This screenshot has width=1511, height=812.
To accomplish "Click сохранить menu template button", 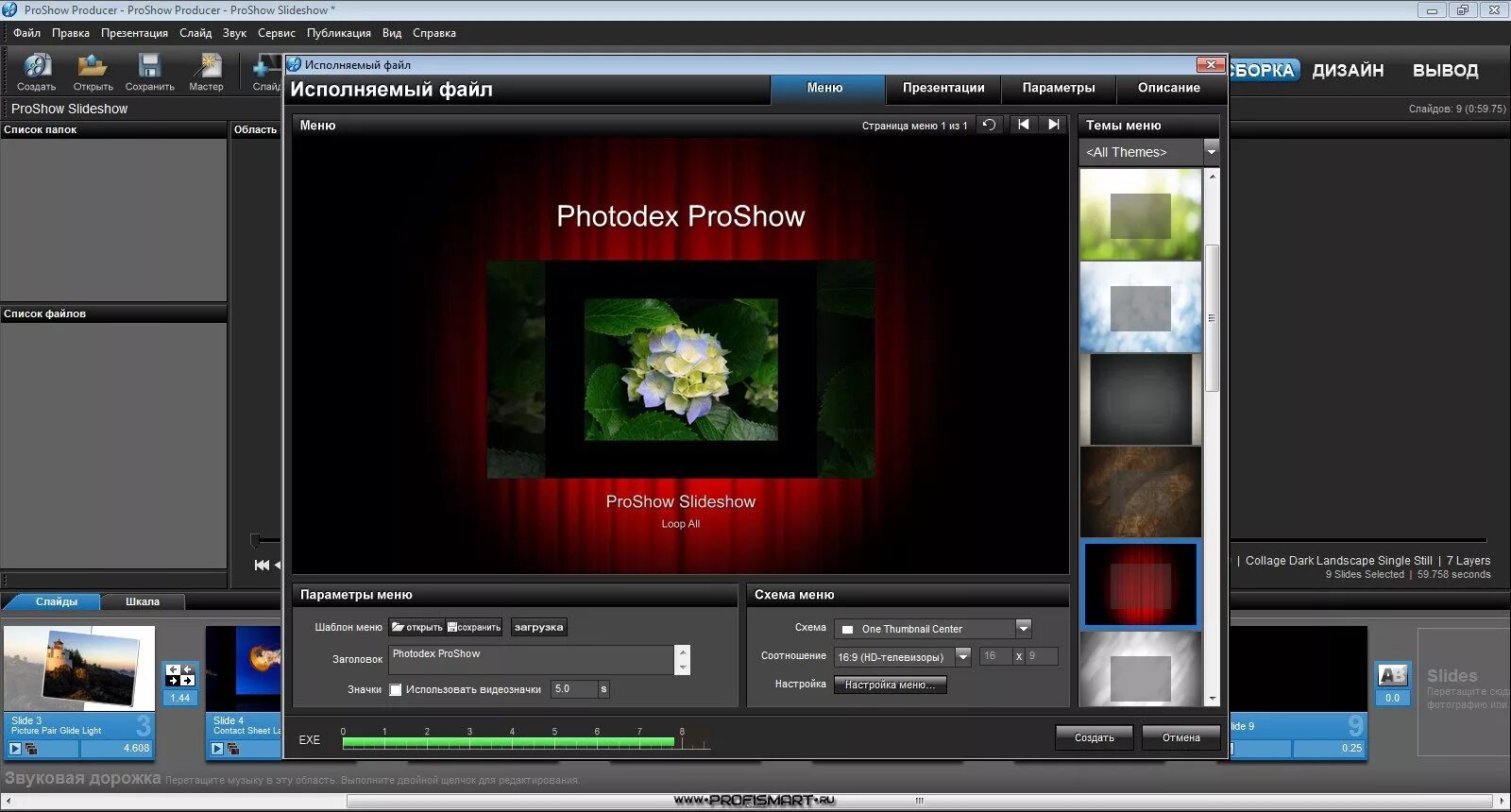I will (x=474, y=627).
